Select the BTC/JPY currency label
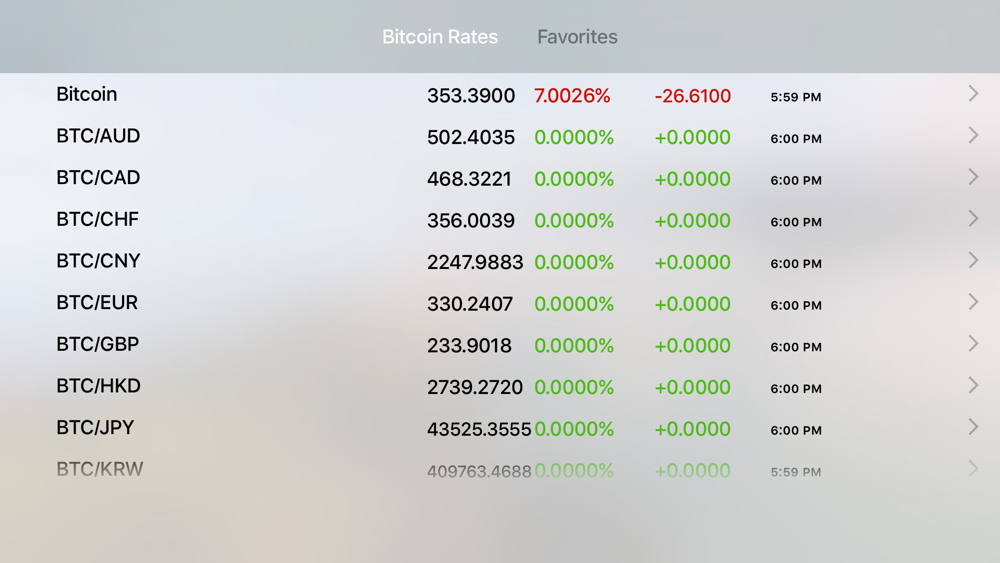The image size is (1000, 563). (95, 427)
